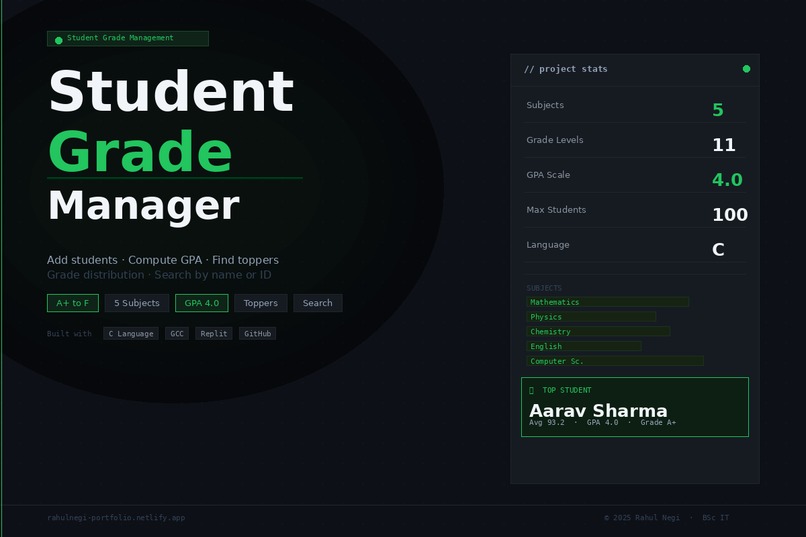Click the 'GCC' chip

coord(177,334)
